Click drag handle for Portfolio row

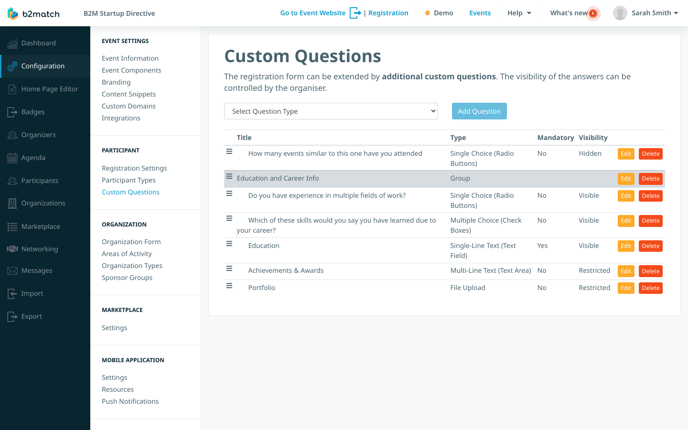pyautogui.click(x=229, y=286)
